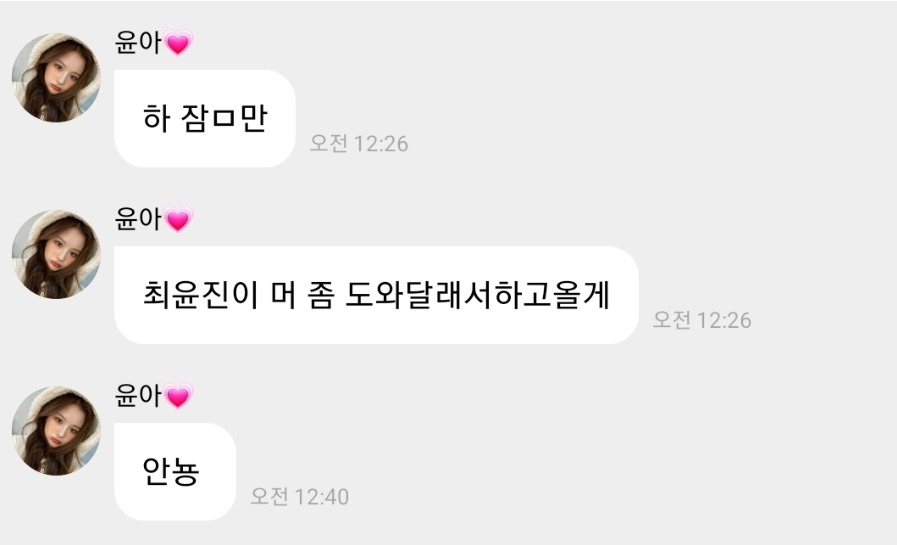897x545 pixels.
Task: Click pink heart emoji above 하 잠ㅁ만 bubble
Action: tap(178, 43)
